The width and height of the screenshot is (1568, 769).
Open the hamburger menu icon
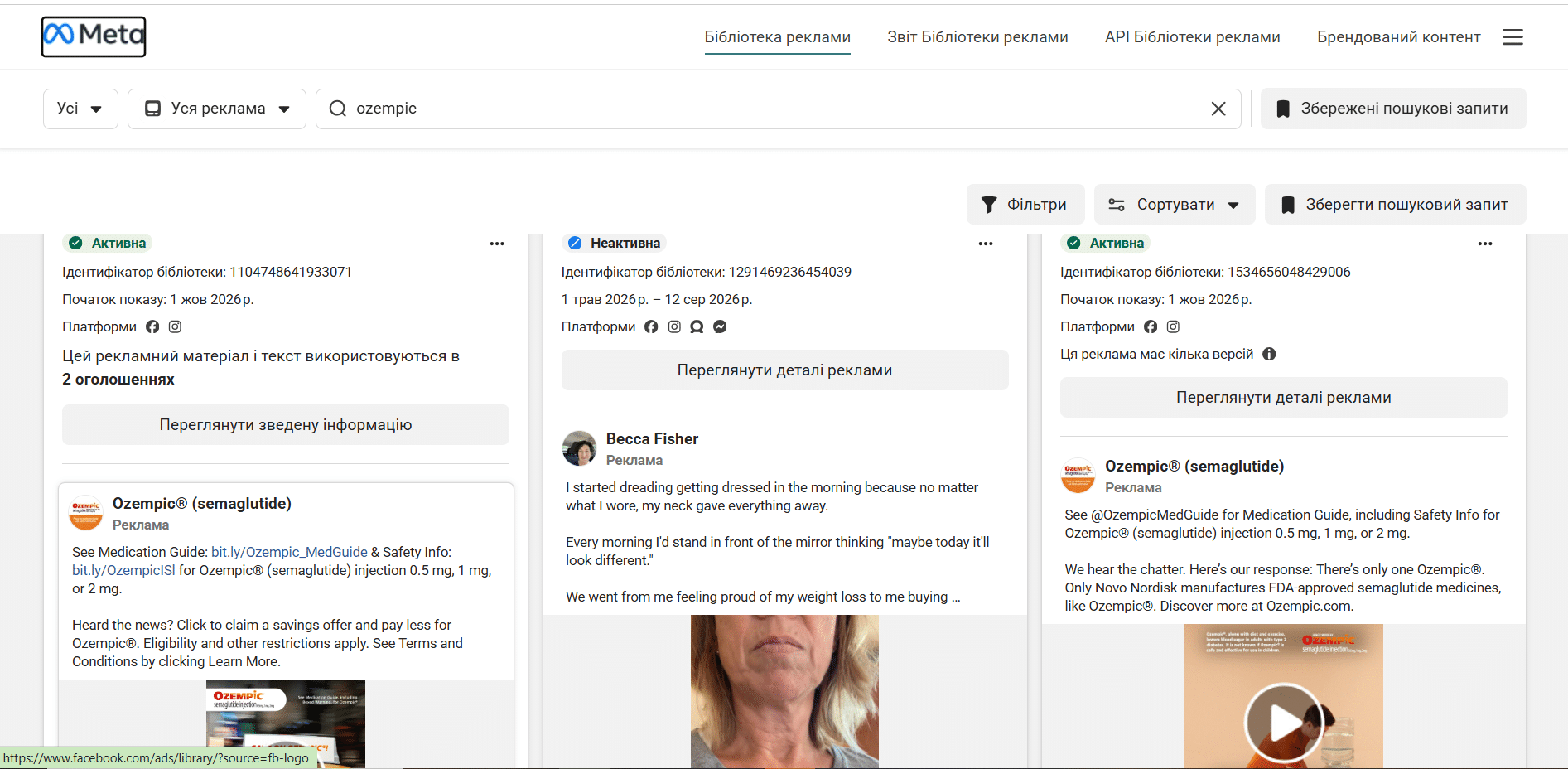pos(1513,37)
